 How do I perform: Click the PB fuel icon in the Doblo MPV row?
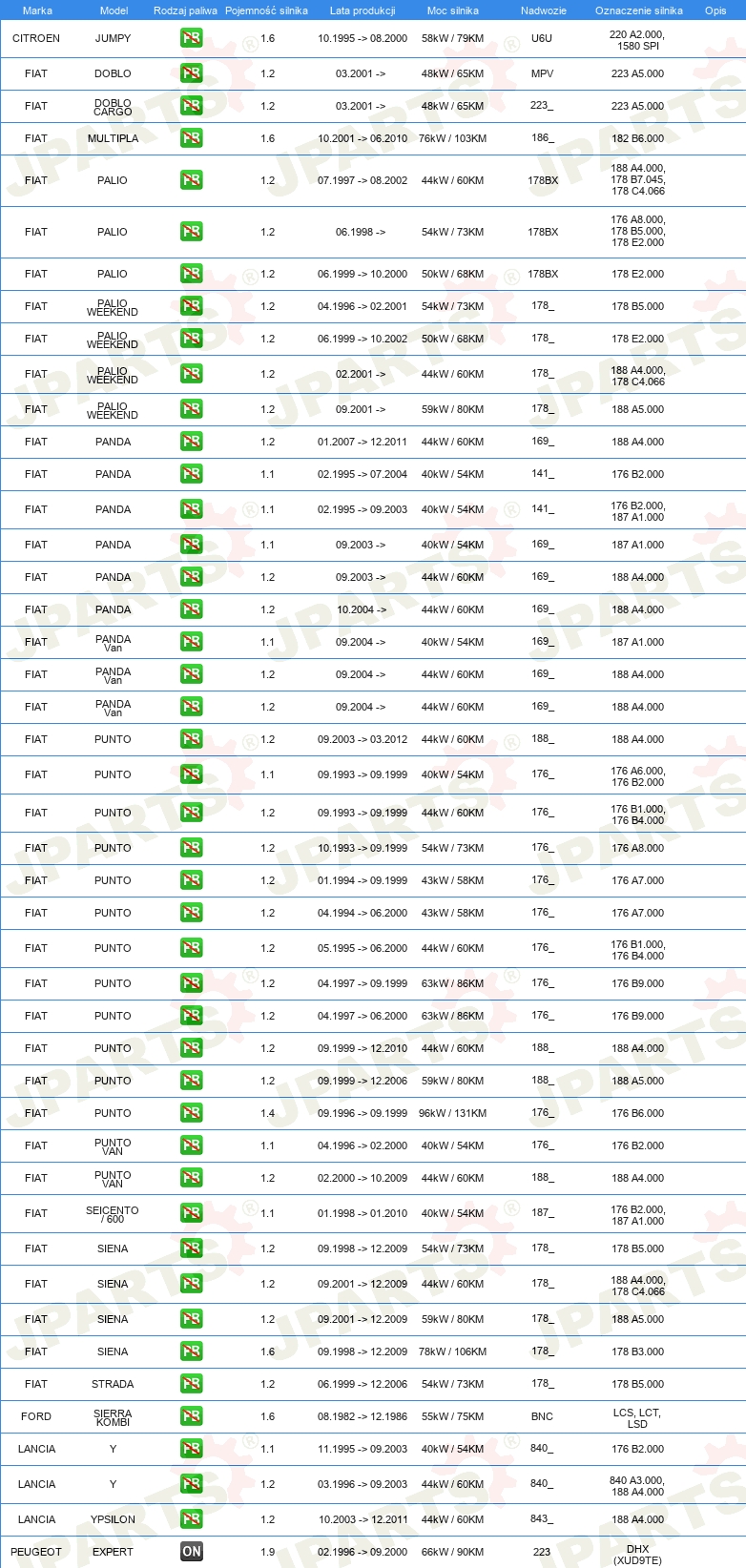click(192, 73)
